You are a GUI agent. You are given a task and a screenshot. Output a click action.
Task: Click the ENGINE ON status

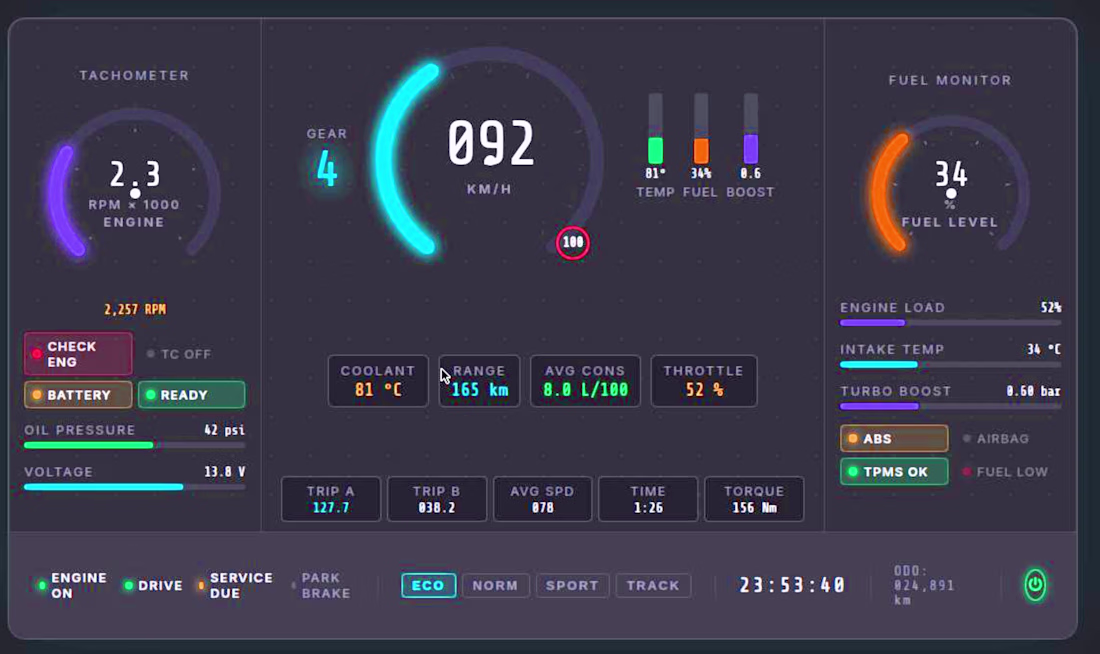[x=72, y=585]
